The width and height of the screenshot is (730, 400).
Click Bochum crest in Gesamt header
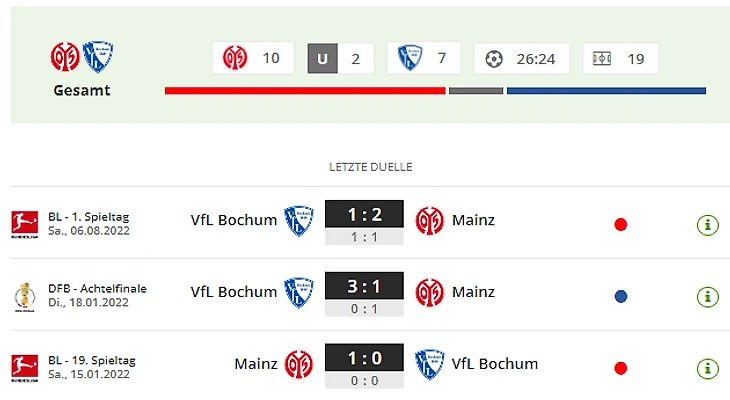coord(97,57)
